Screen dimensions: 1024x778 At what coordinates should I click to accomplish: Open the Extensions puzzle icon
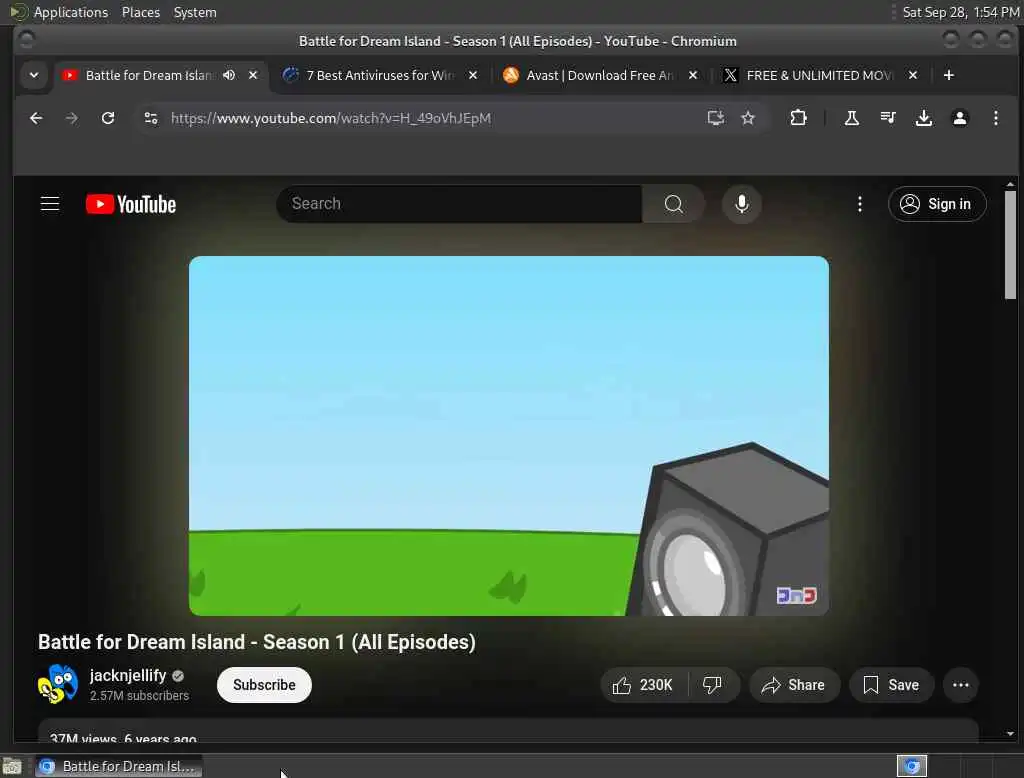point(798,118)
